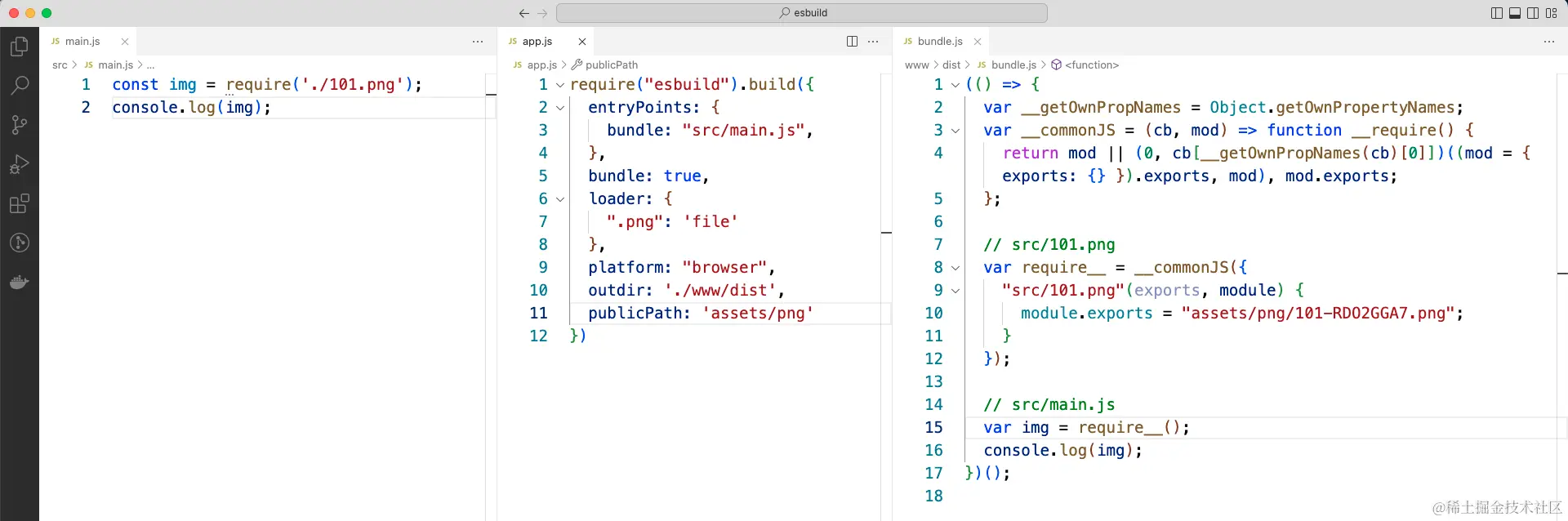This screenshot has height=521, width=1568.
Task: Click the '// src/main.js' comment in bundle.js
Action: tap(1049, 404)
